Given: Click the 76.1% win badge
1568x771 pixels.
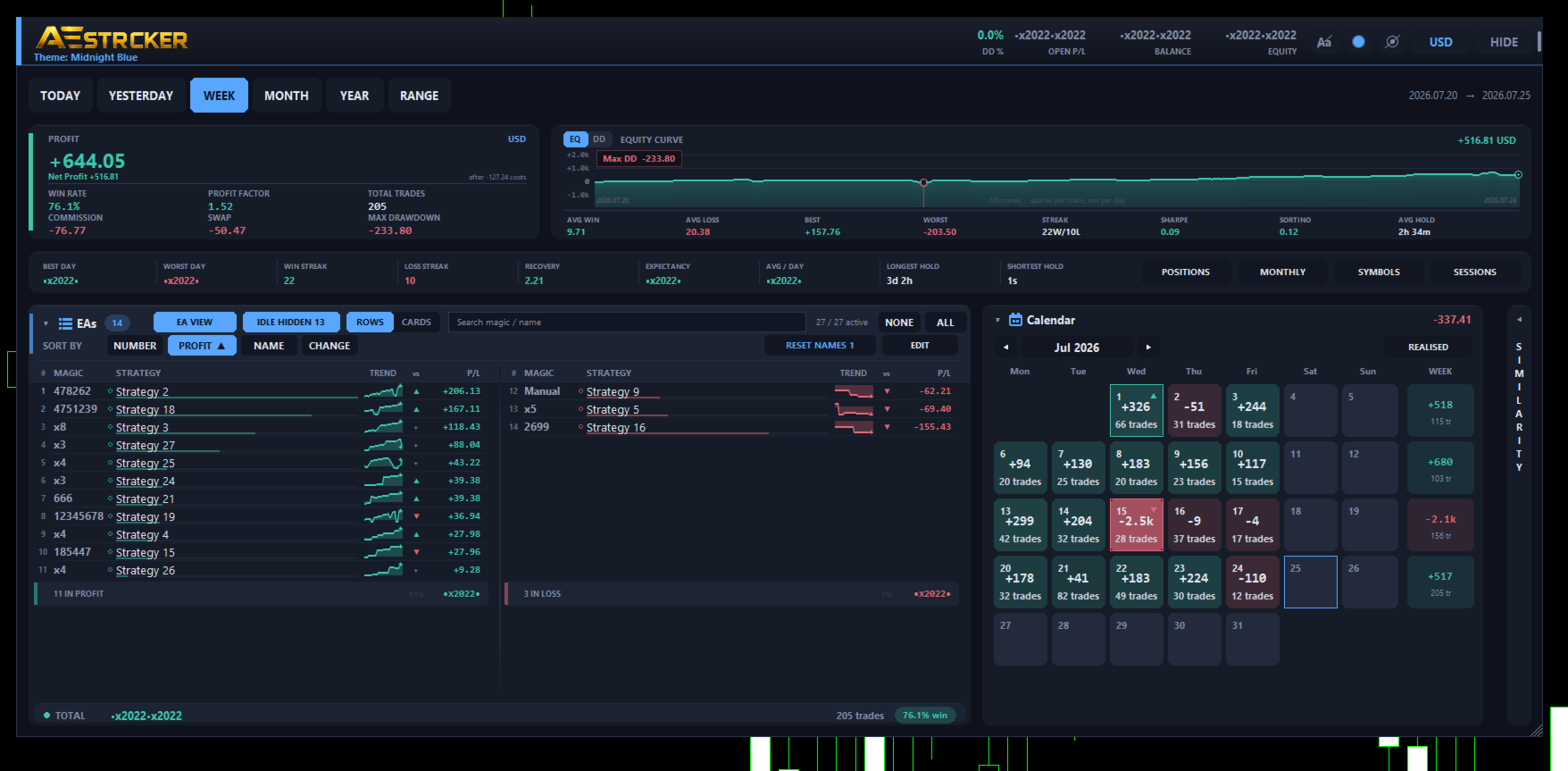Looking at the screenshot, I should pyautogui.click(x=925, y=716).
